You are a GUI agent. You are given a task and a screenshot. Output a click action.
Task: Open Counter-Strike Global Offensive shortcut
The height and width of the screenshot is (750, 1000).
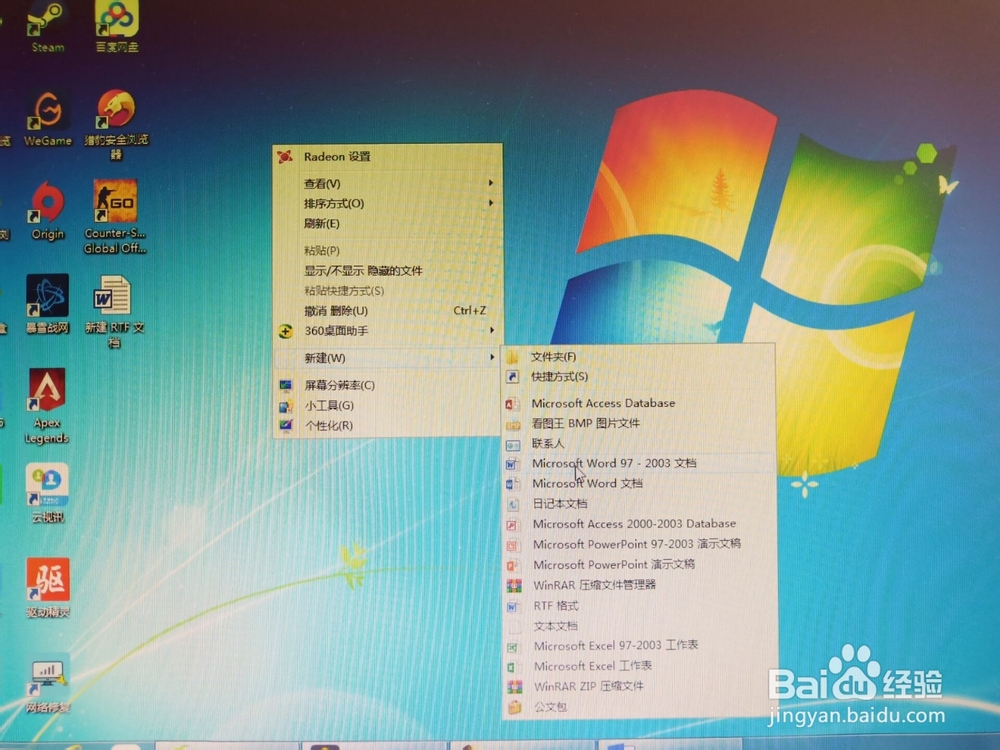[115, 217]
